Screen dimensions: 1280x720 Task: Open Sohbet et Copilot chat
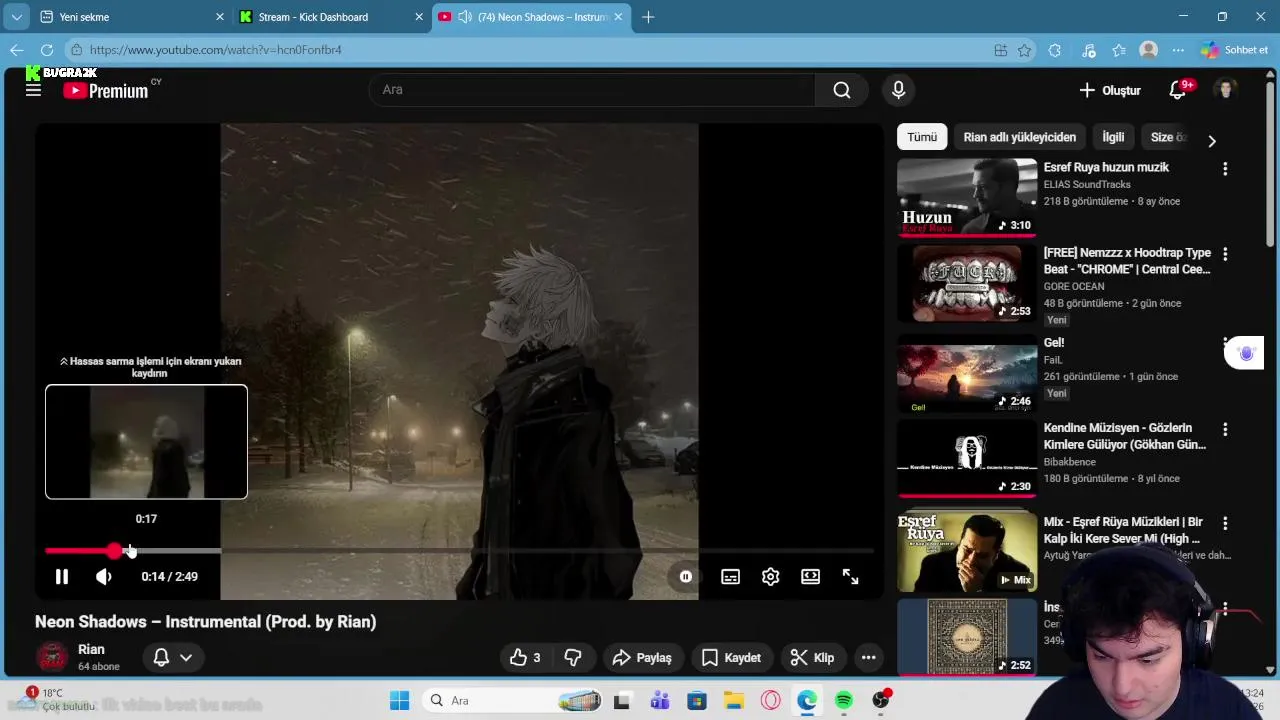(1234, 50)
